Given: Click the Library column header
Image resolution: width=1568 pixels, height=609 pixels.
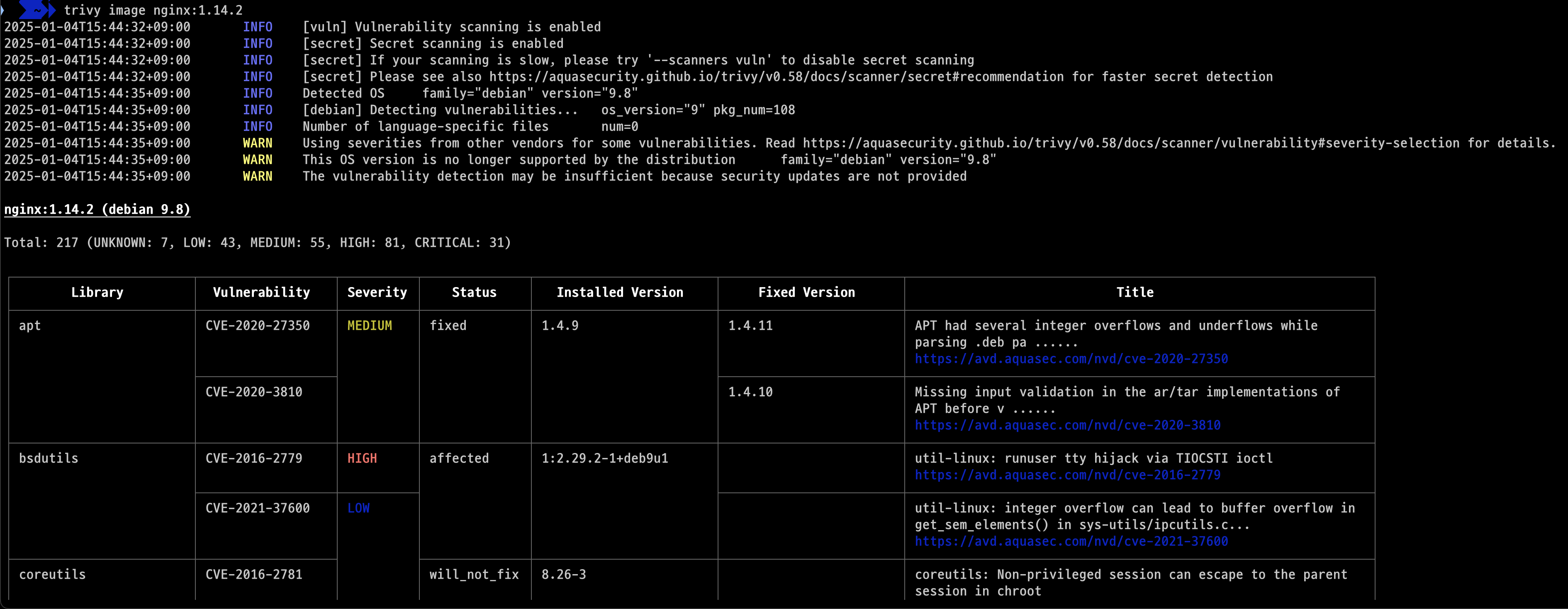Looking at the screenshot, I should click(97, 292).
